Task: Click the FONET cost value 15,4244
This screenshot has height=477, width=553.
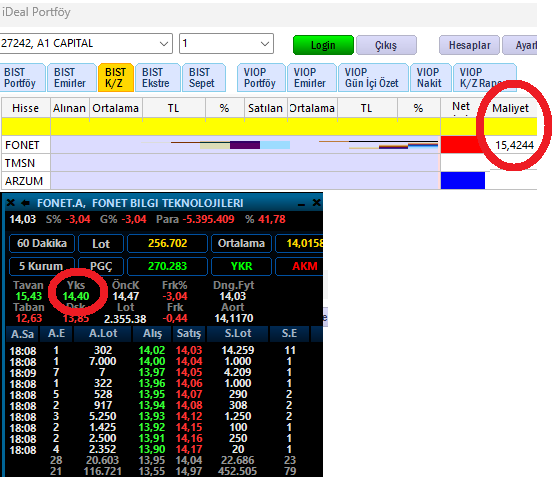Action: click(x=514, y=145)
